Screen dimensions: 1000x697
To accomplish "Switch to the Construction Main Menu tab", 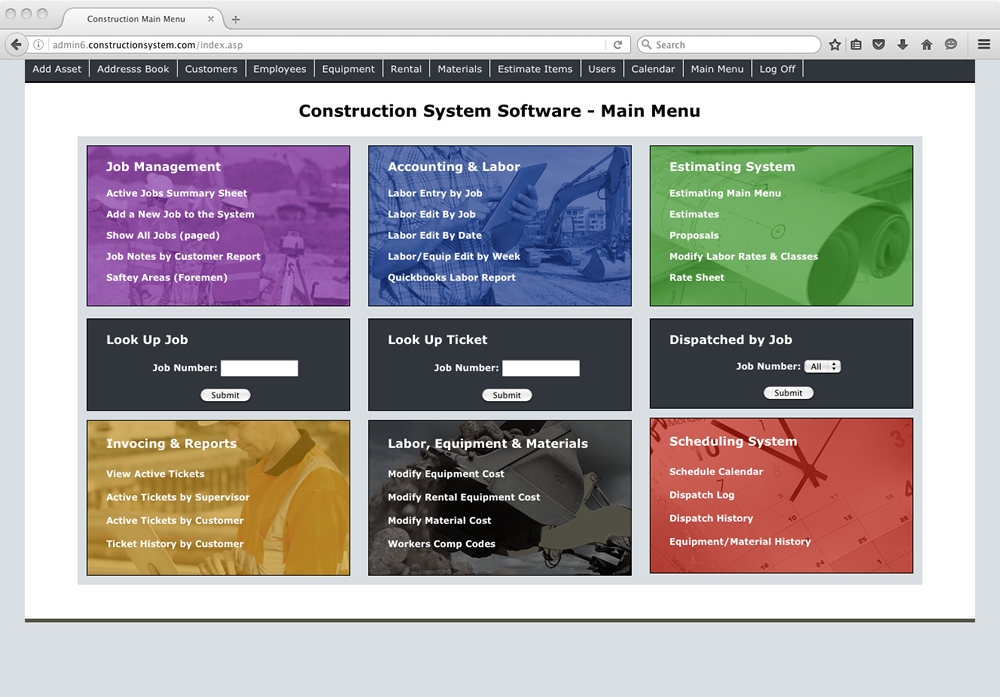I will click(138, 18).
